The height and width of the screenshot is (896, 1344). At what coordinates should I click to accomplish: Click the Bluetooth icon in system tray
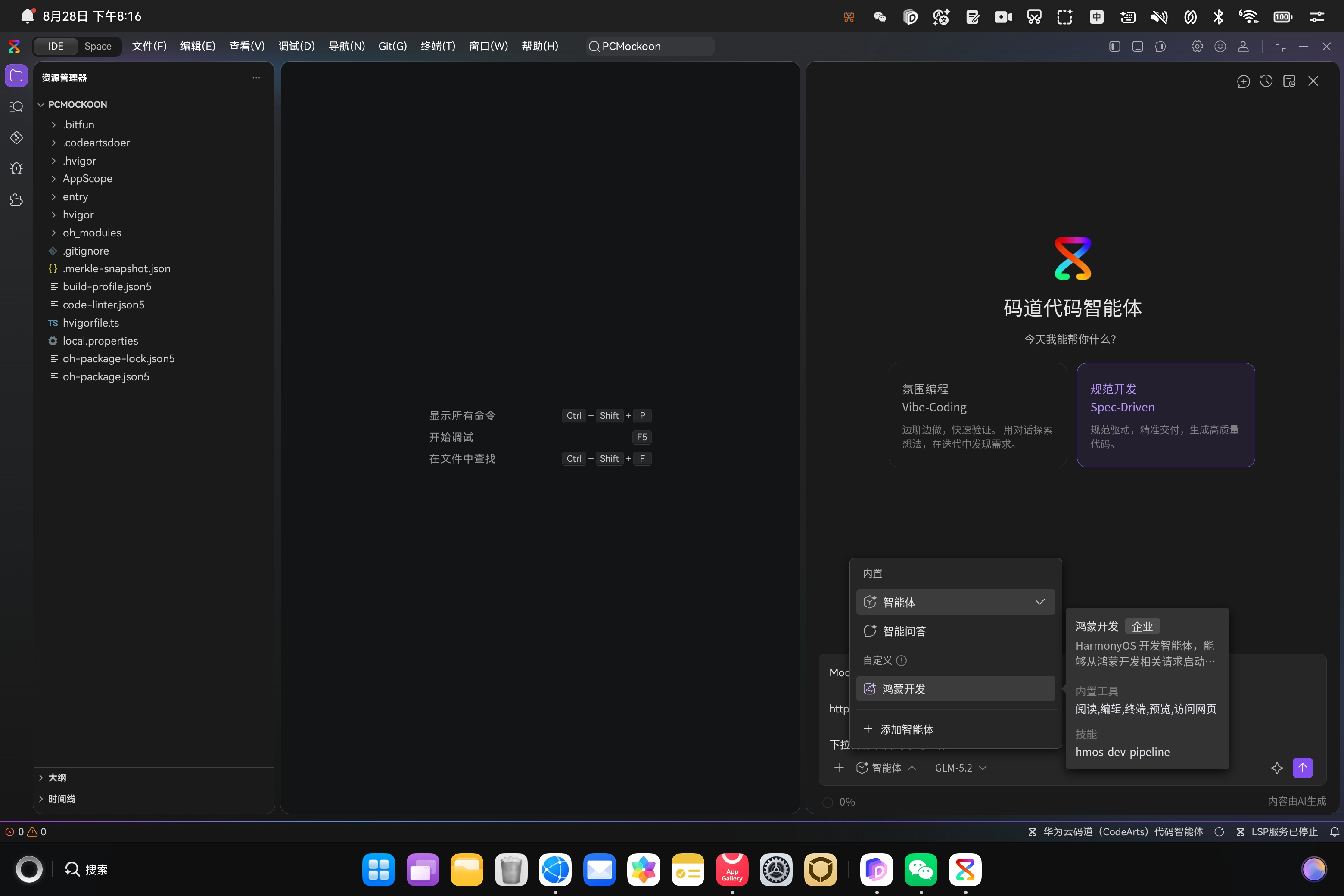coord(1218,16)
